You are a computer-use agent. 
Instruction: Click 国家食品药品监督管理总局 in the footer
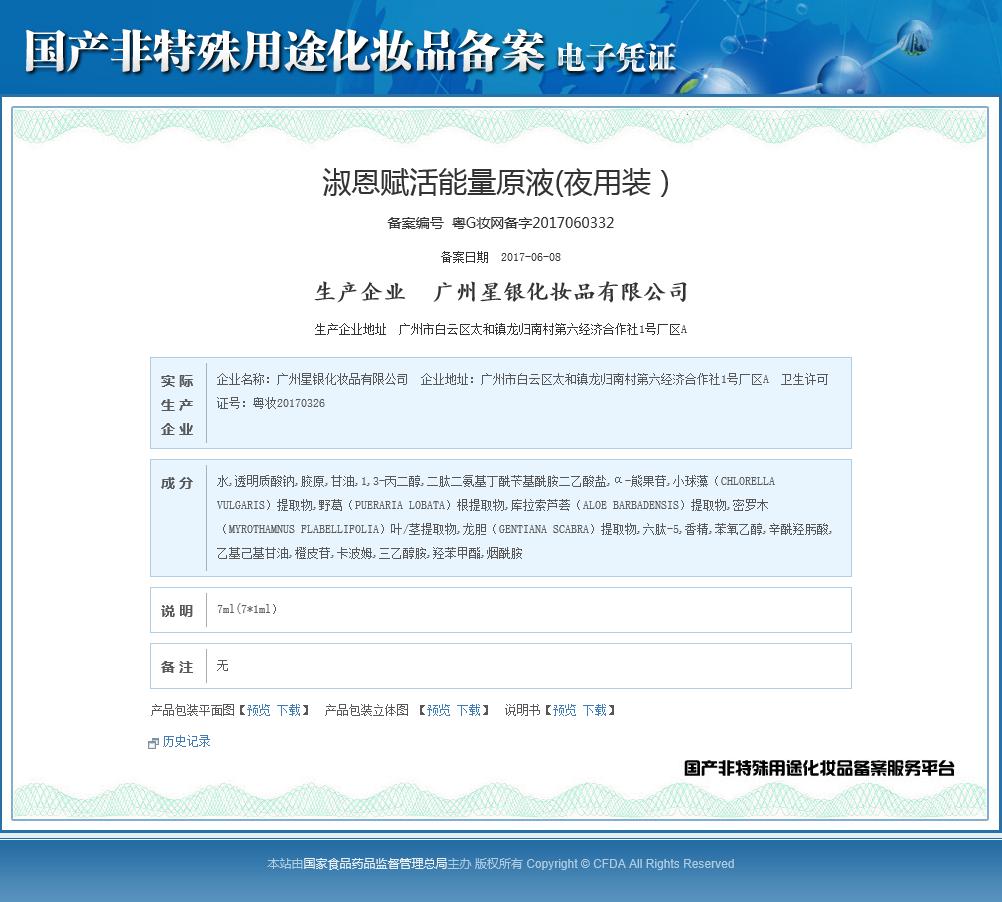(375, 864)
